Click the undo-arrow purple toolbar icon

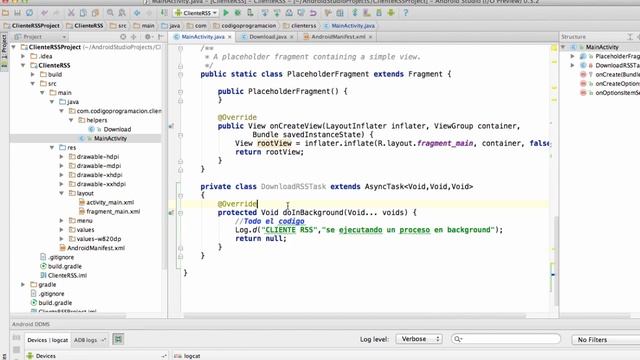(313, 13)
